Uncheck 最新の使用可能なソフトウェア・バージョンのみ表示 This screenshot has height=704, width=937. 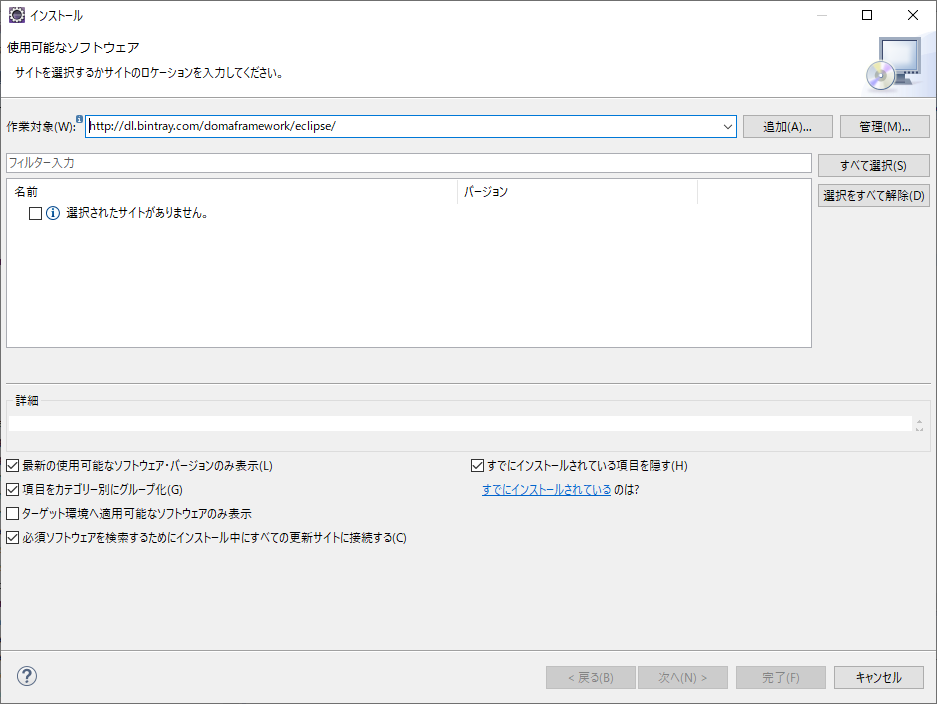tap(11, 466)
